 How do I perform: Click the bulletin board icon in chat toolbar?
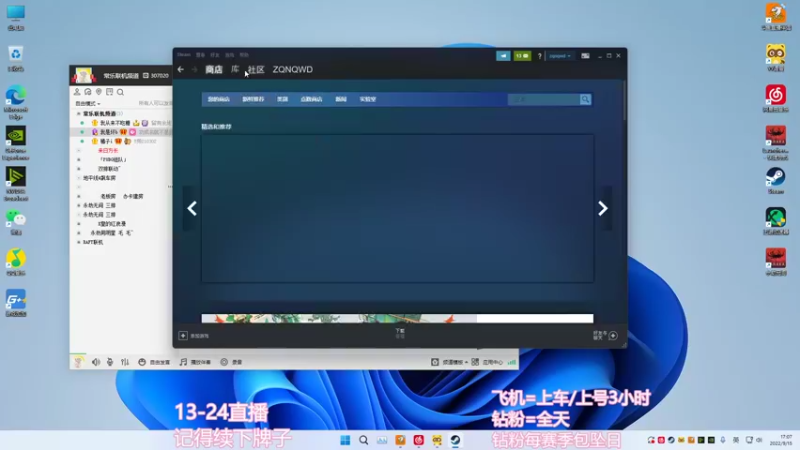[109, 92]
